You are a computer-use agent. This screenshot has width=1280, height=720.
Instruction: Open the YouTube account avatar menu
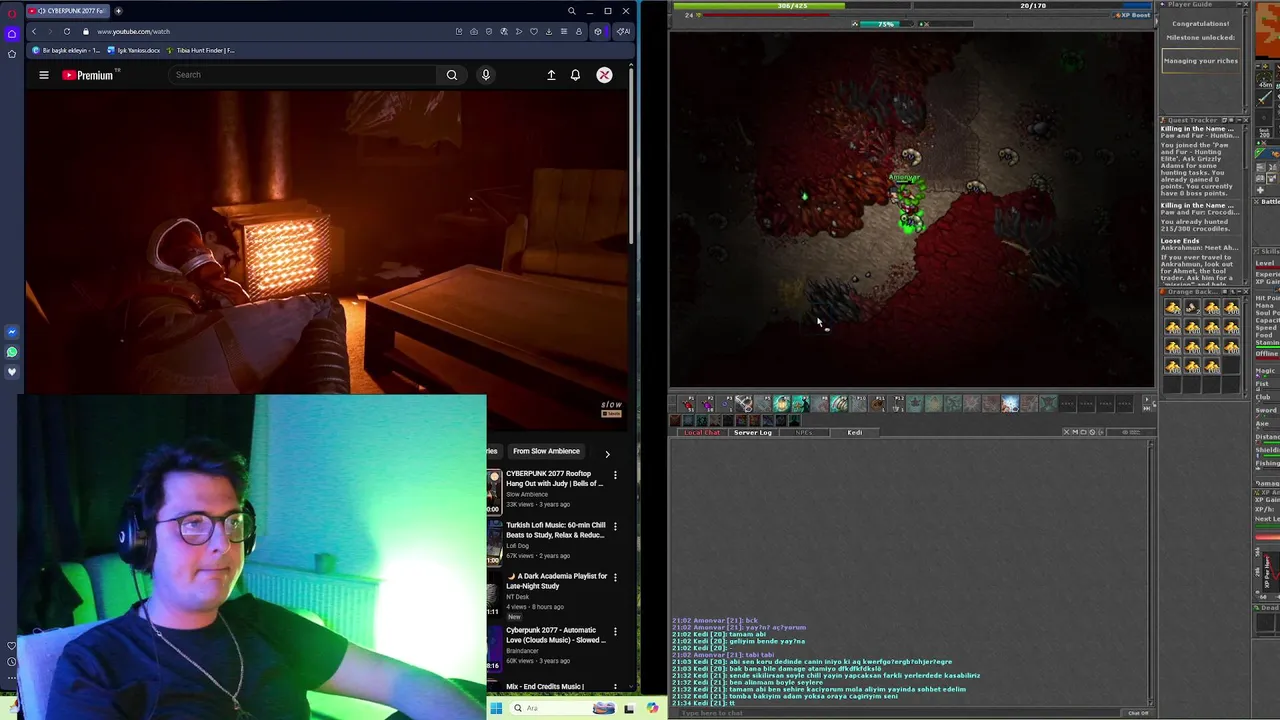pos(604,75)
